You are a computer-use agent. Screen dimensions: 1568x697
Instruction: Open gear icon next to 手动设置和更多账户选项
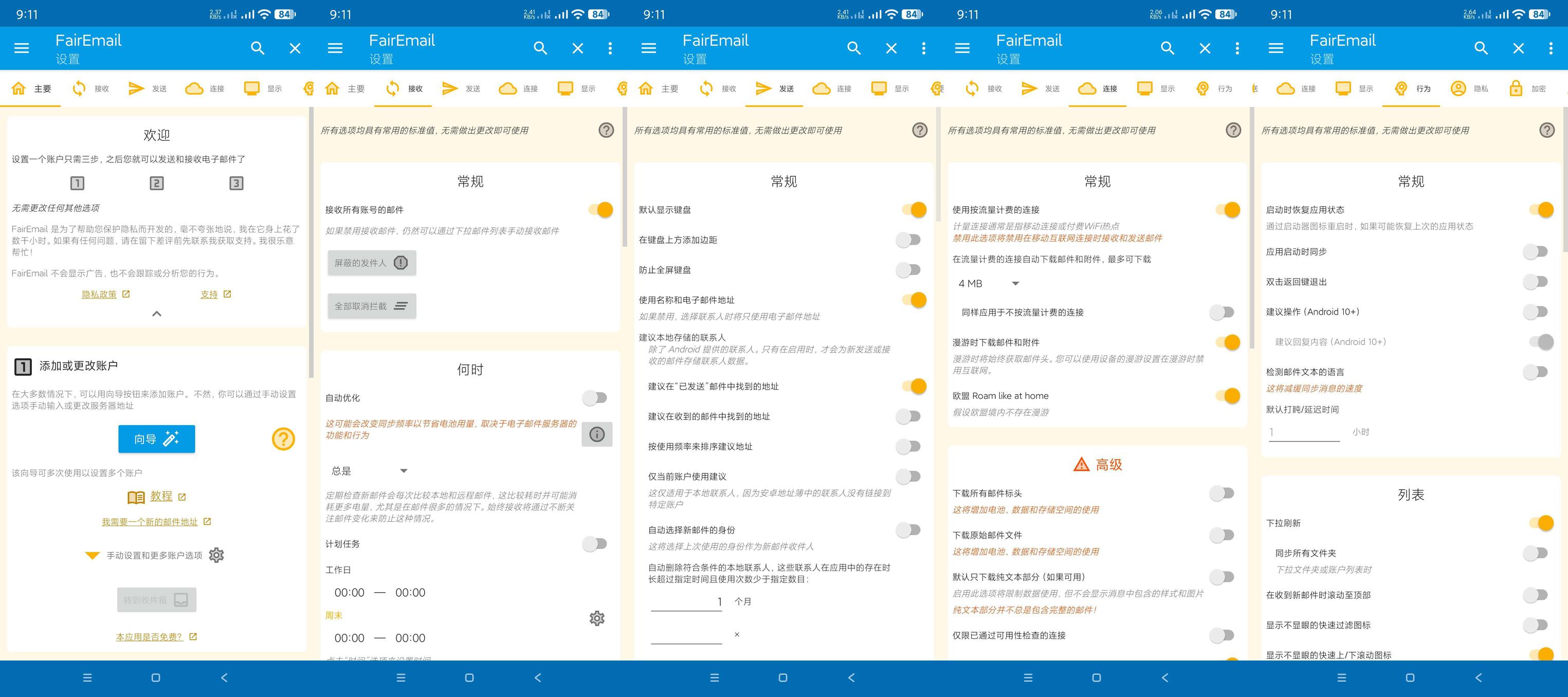217,555
